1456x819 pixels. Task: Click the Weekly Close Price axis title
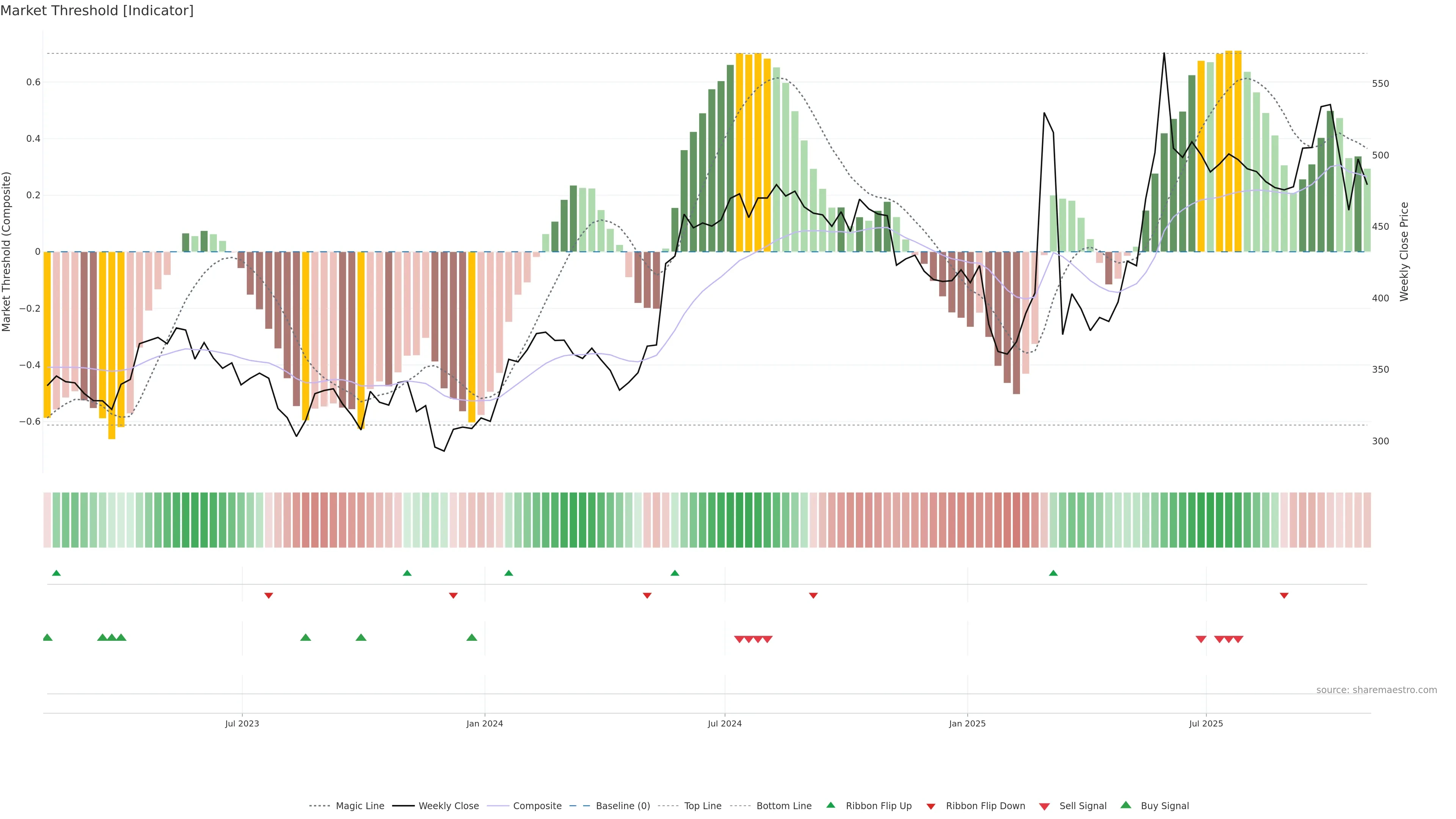point(1404,251)
